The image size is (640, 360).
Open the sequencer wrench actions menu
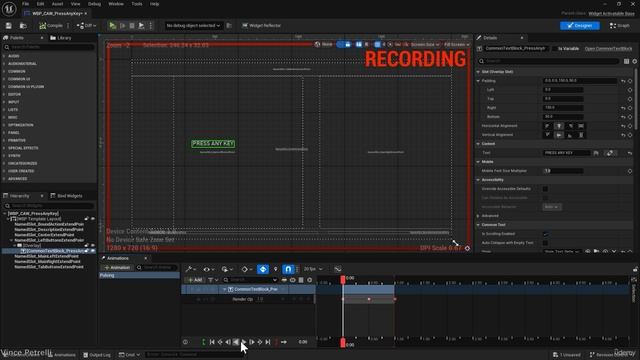191,269
